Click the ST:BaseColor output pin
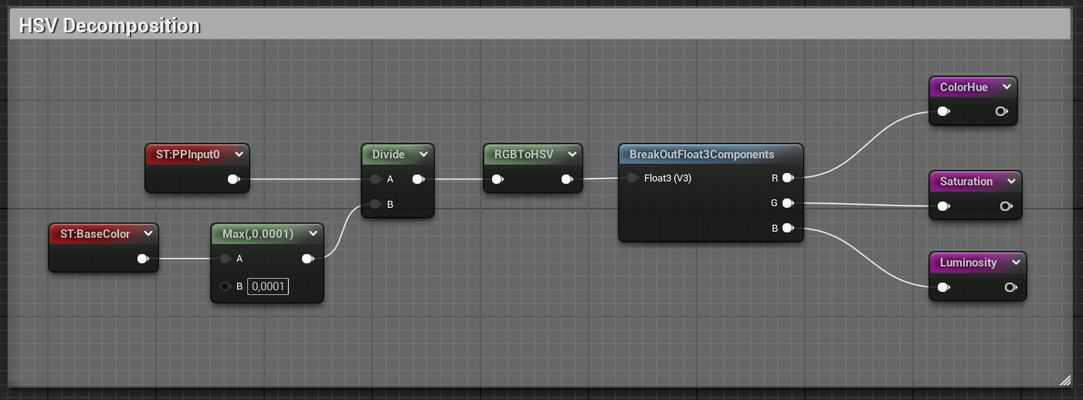1083x400 pixels. coord(143,259)
